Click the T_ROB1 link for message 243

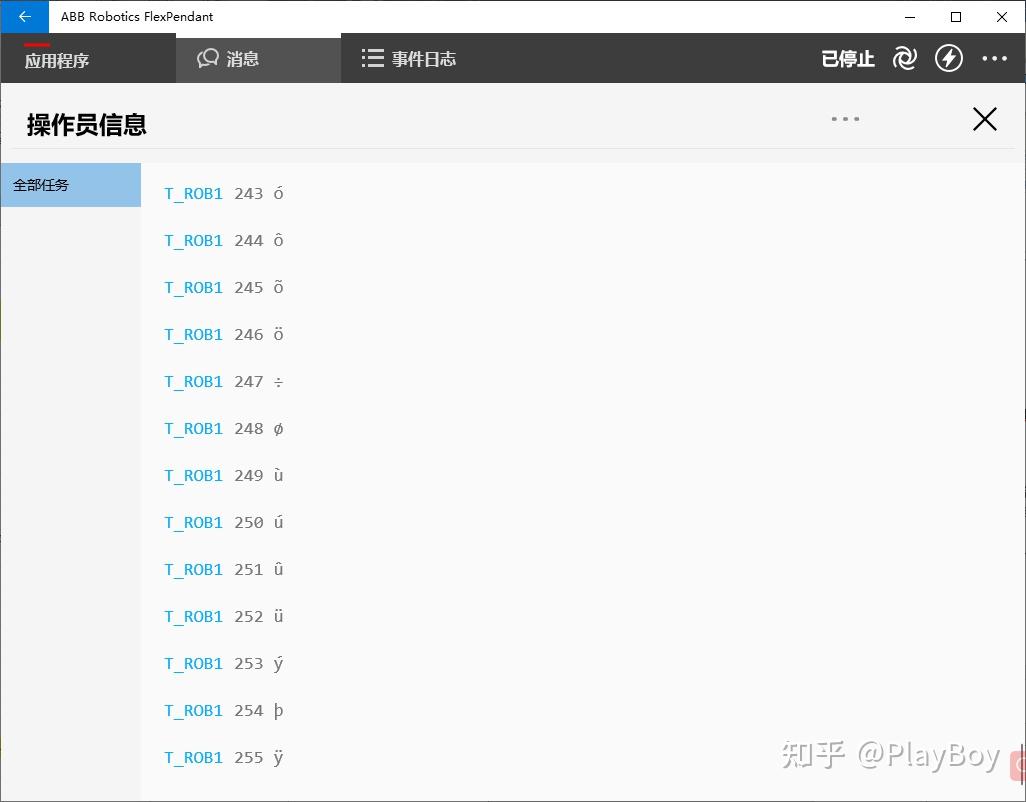[x=194, y=194]
